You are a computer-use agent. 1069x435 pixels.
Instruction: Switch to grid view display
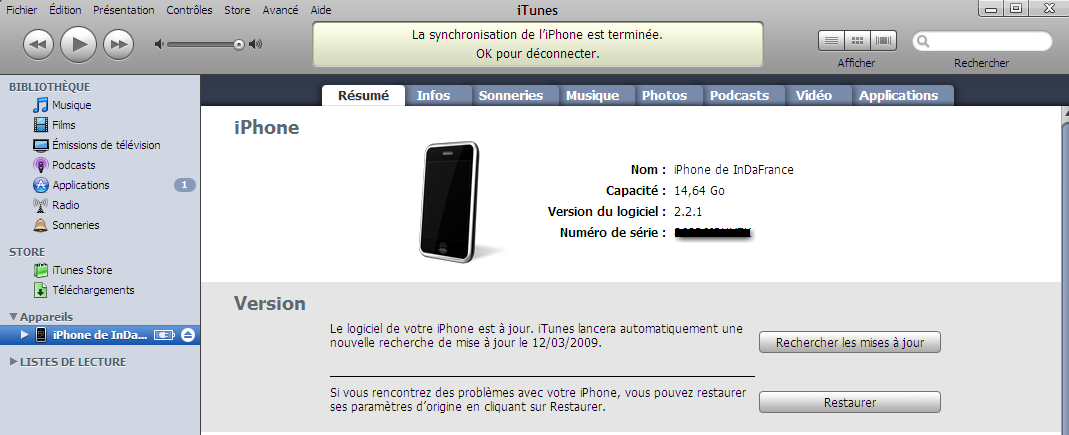click(x=858, y=41)
